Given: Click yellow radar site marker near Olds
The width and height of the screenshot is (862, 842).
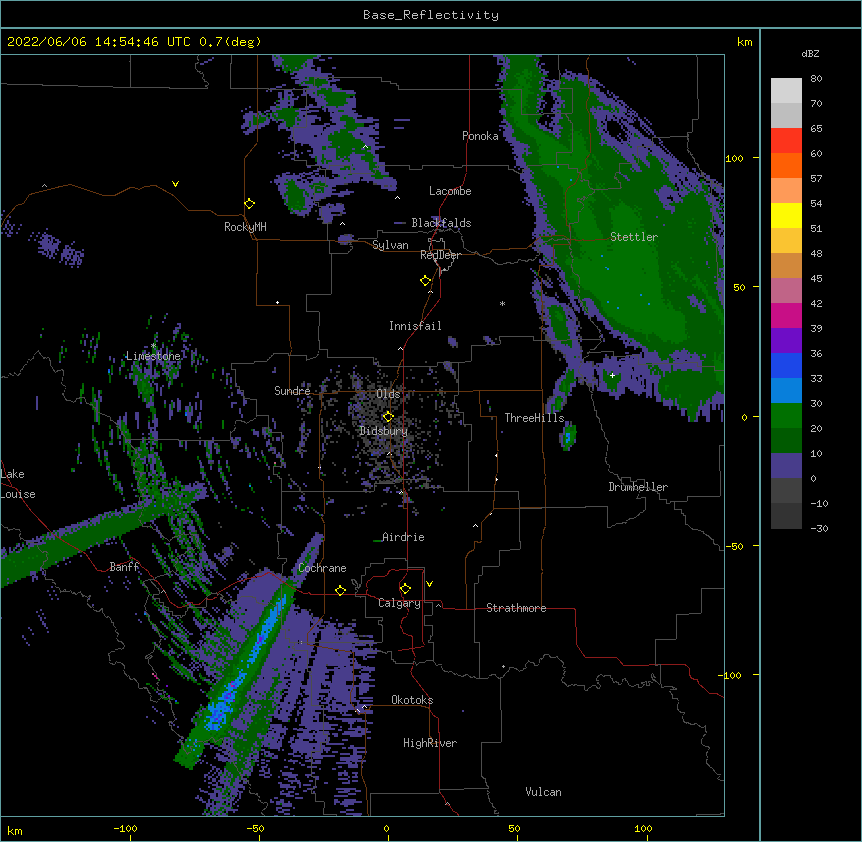Looking at the screenshot, I should point(388,417).
